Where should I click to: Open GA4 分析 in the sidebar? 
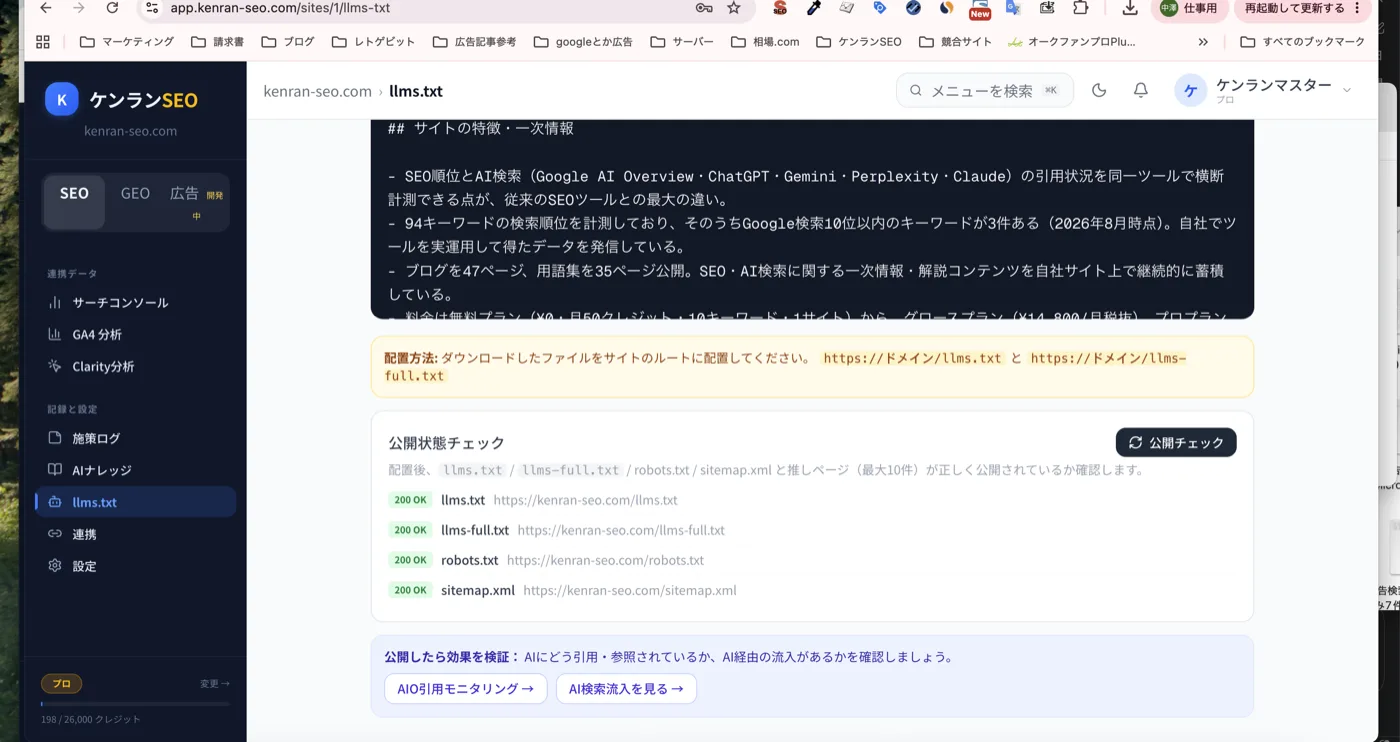(x=136, y=334)
